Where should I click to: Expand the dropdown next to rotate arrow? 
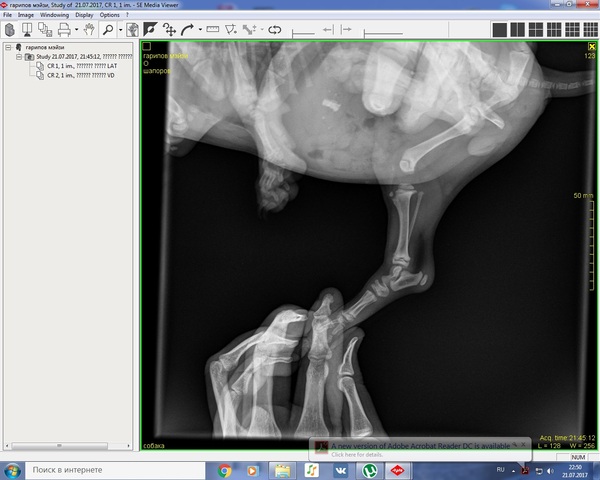coord(199,30)
